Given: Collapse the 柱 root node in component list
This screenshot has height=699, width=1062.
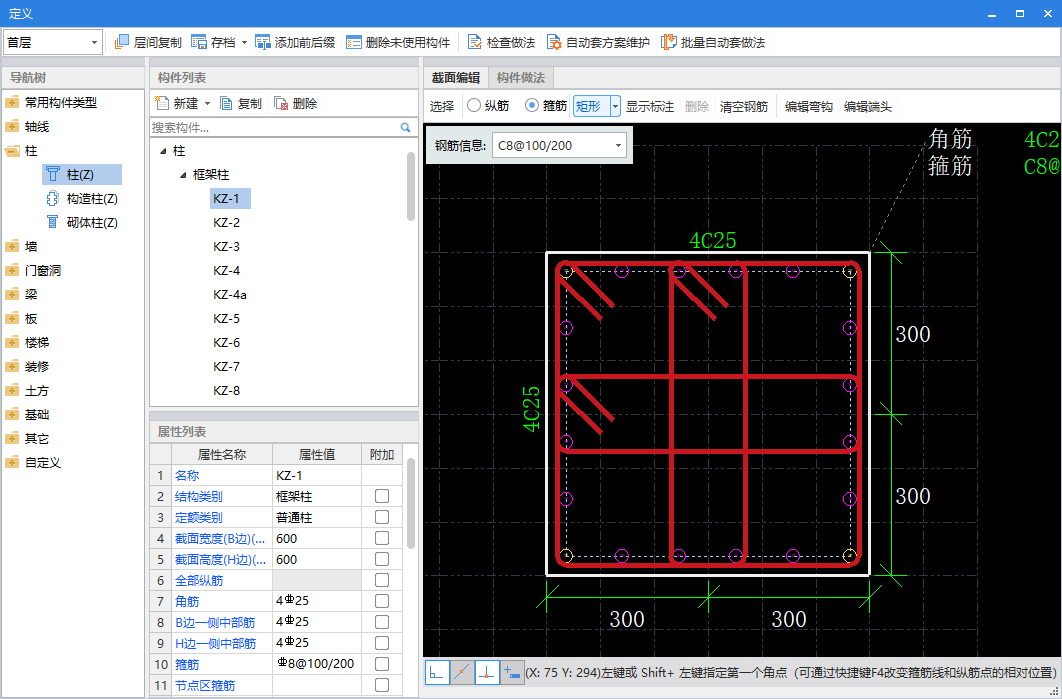Looking at the screenshot, I should [x=163, y=151].
